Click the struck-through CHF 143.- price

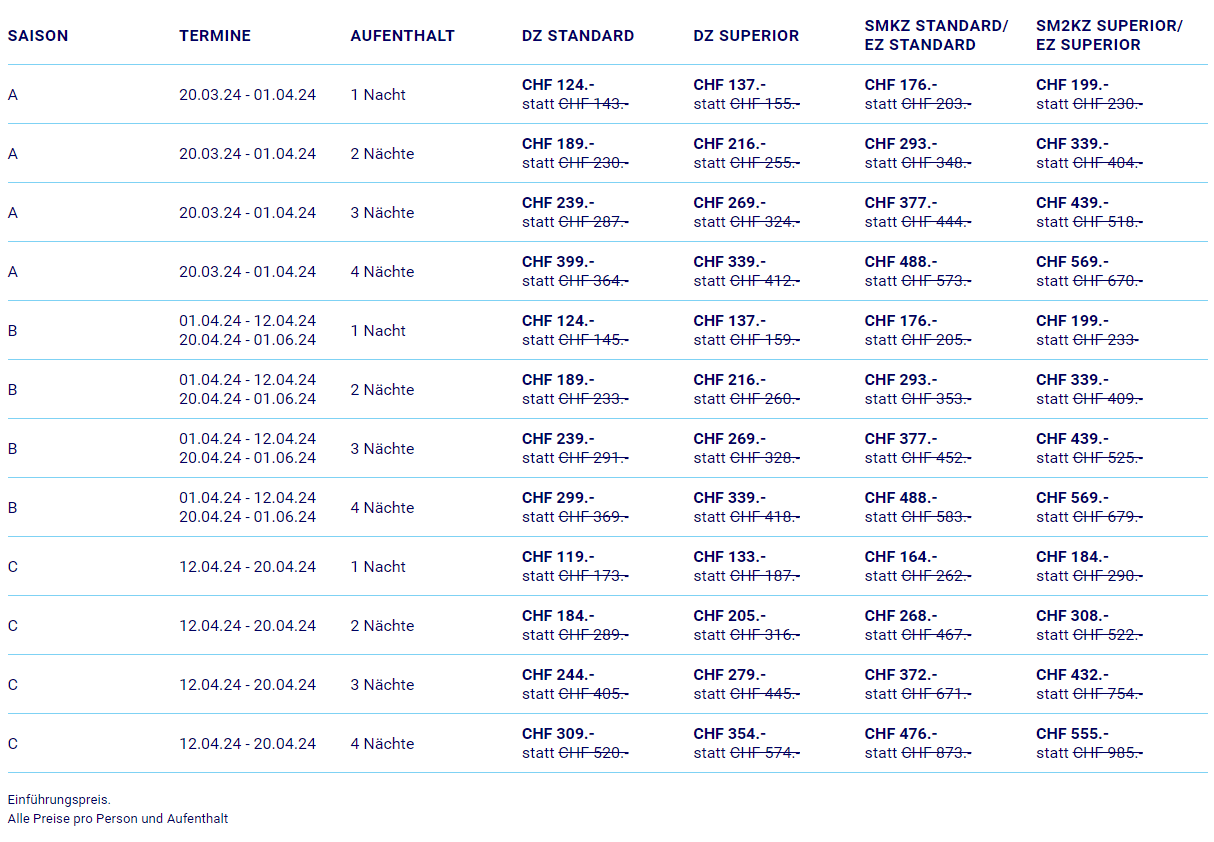(x=593, y=104)
